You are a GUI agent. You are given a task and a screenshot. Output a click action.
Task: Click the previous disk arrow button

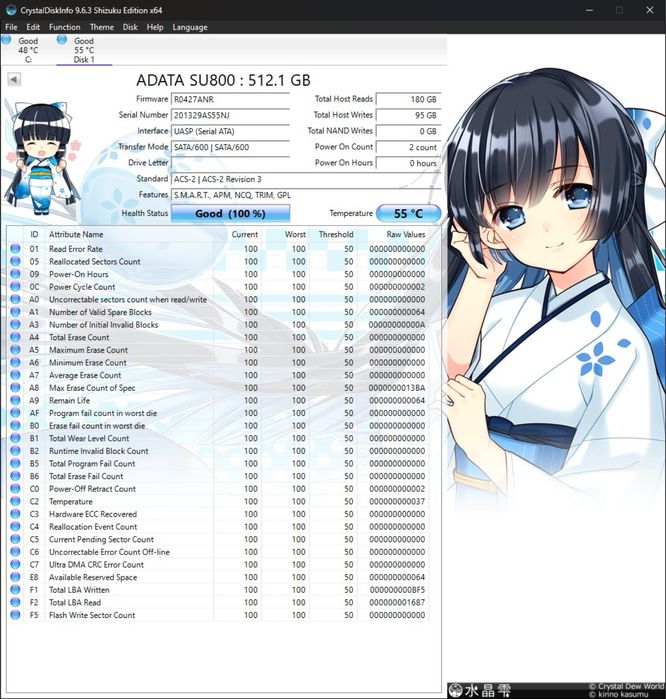(x=14, y=79)
